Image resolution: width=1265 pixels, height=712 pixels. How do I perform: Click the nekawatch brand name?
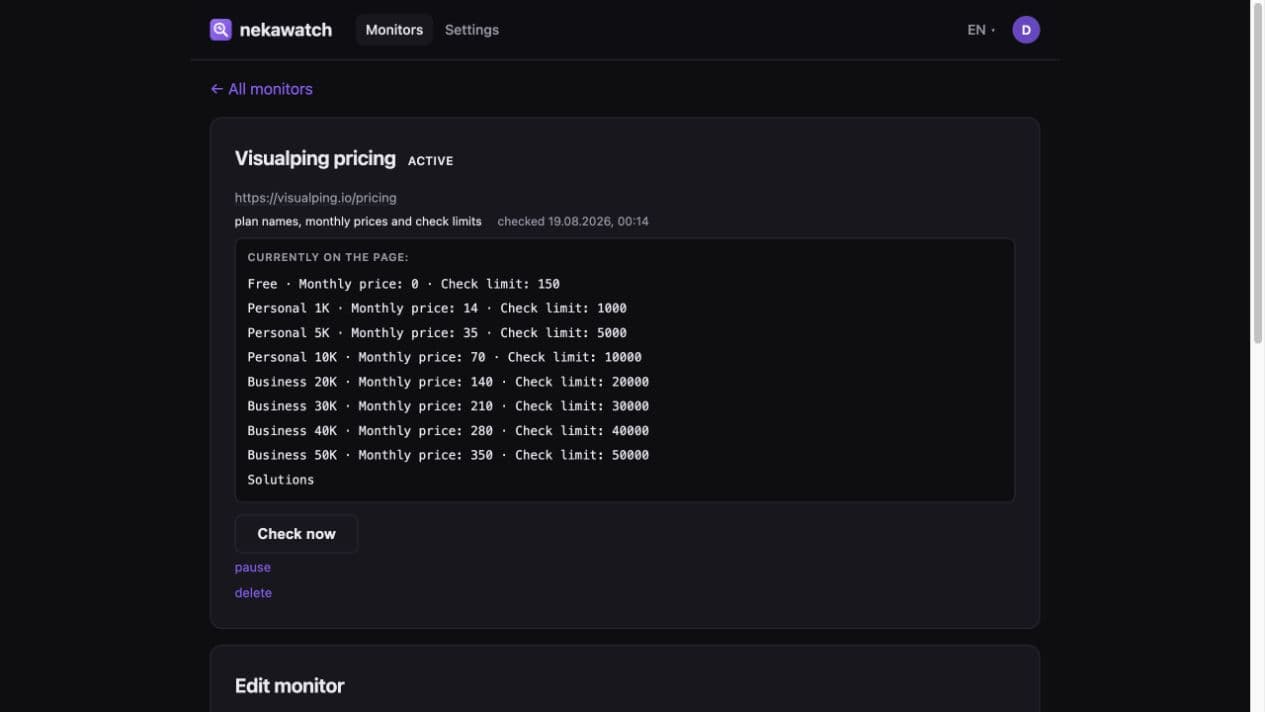[286, 30]
